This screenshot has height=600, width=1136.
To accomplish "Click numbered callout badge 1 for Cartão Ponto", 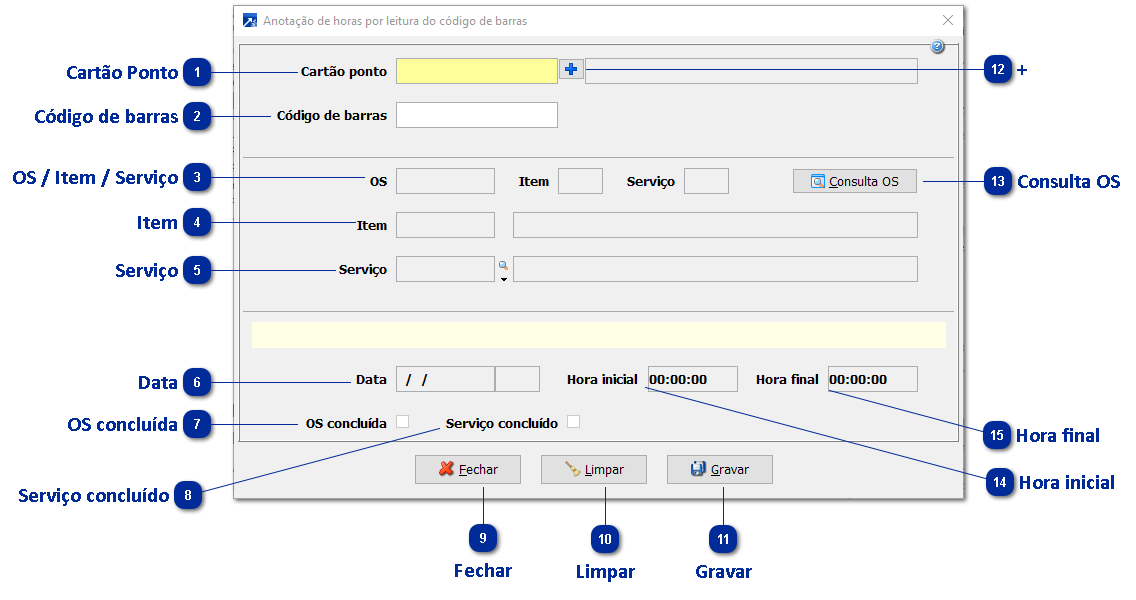I will pyautogui.click(x=198, y=72).
